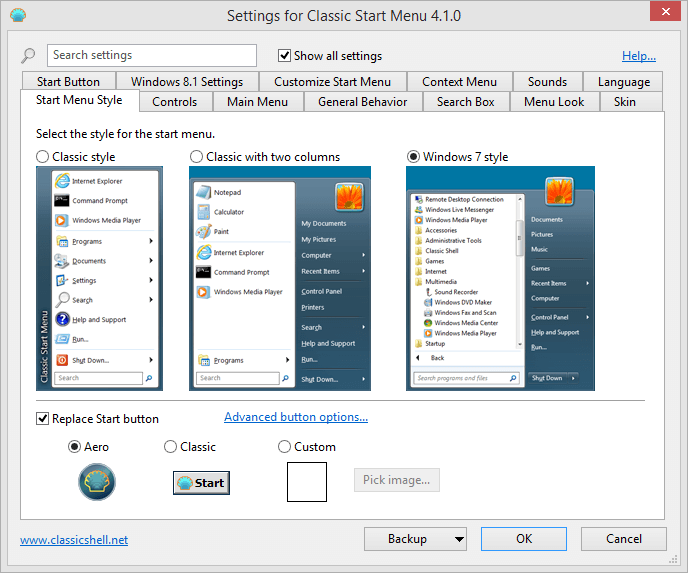688x573 pixels.
Task: Click the window resize grip in corner
Action: [x=673, y=559]
